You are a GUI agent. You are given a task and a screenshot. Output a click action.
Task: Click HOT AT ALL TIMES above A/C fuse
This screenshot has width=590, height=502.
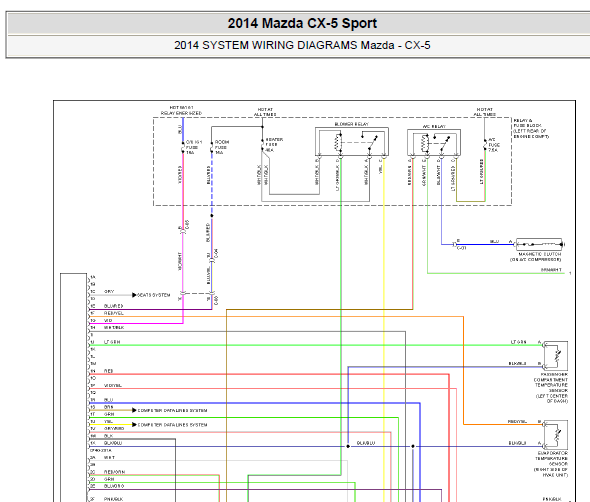click(485, 112)
